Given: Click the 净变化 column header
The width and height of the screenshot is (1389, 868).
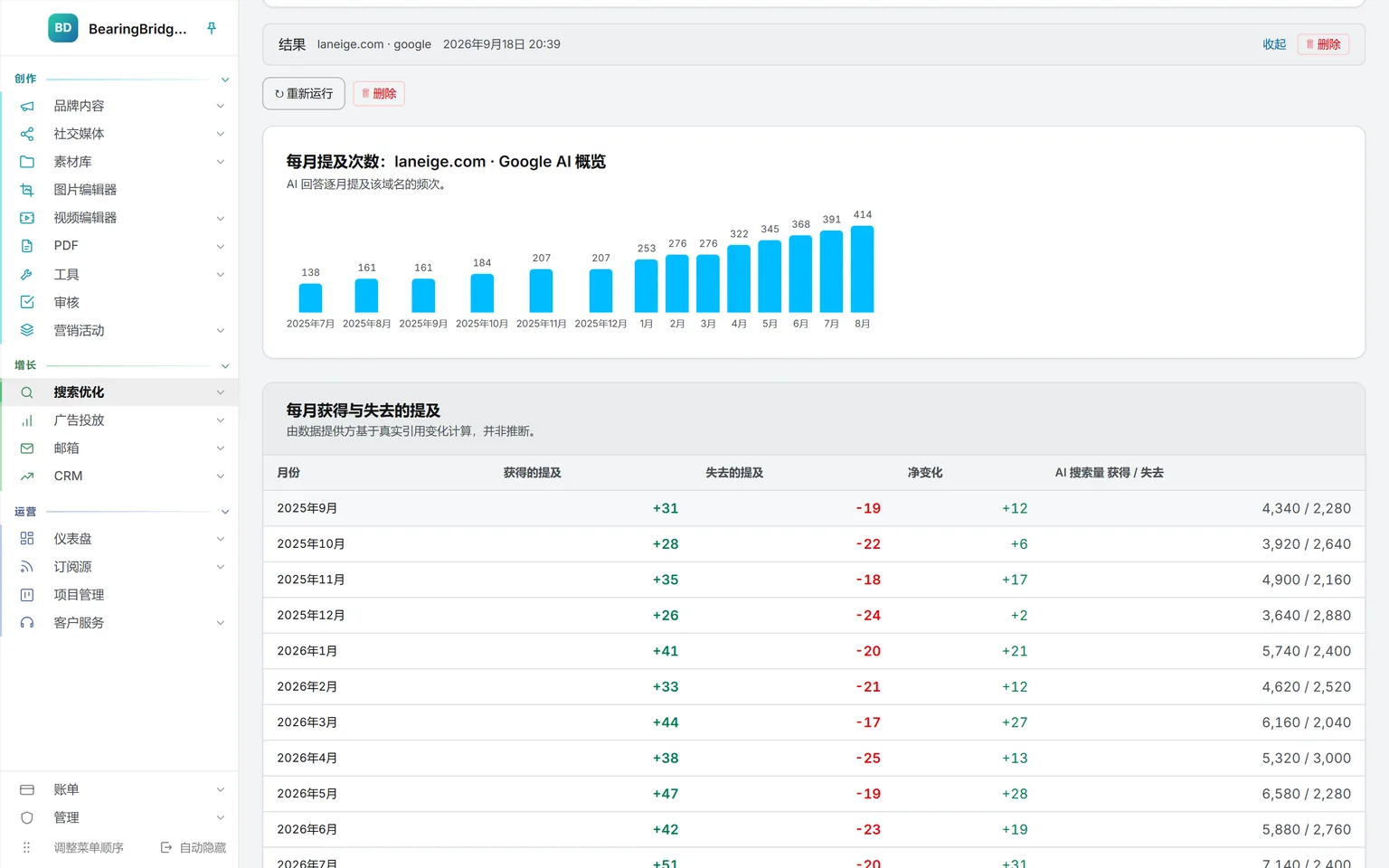Looking at the screenshot, I should pyautogui.click(x=925, y=473).
